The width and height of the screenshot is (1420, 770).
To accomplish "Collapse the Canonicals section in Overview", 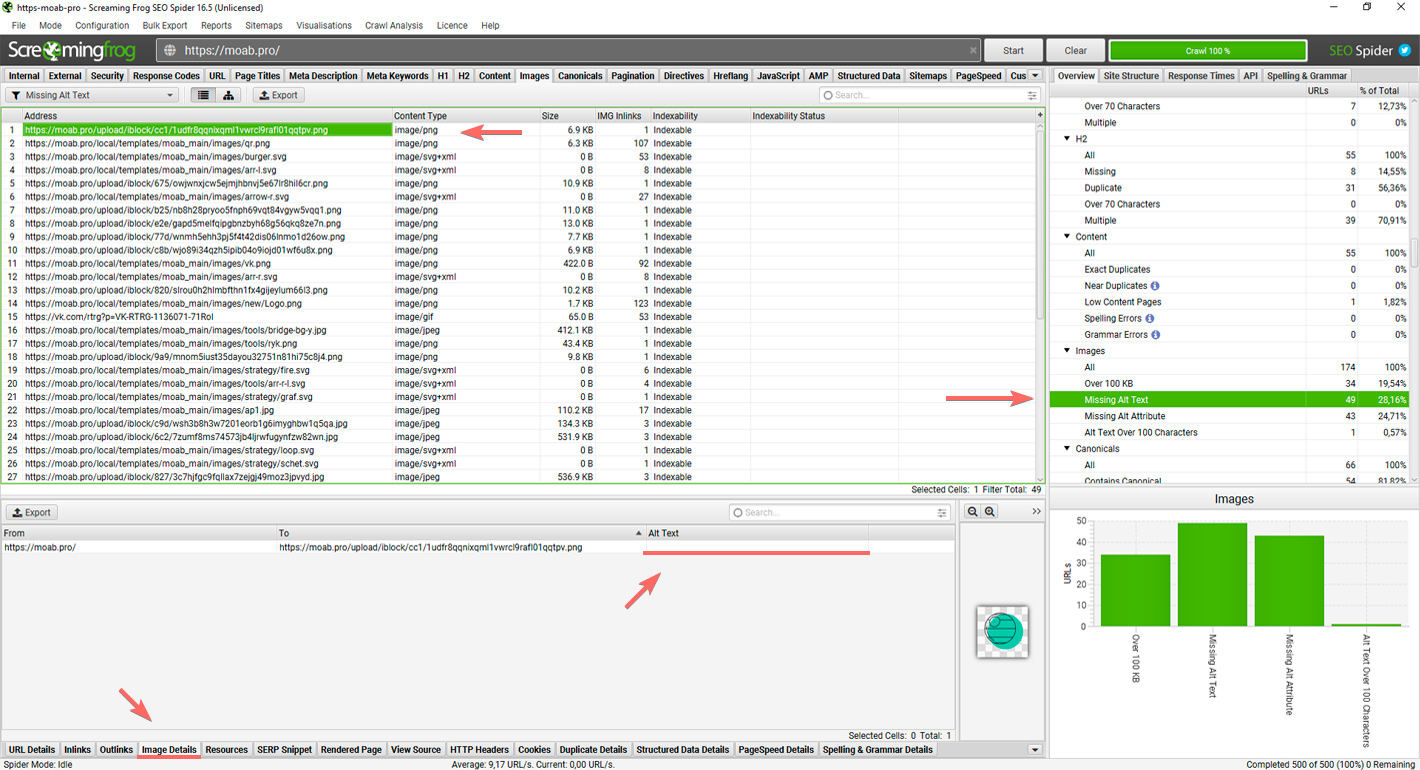I will pyautogui.click(x=1067, y=449).
